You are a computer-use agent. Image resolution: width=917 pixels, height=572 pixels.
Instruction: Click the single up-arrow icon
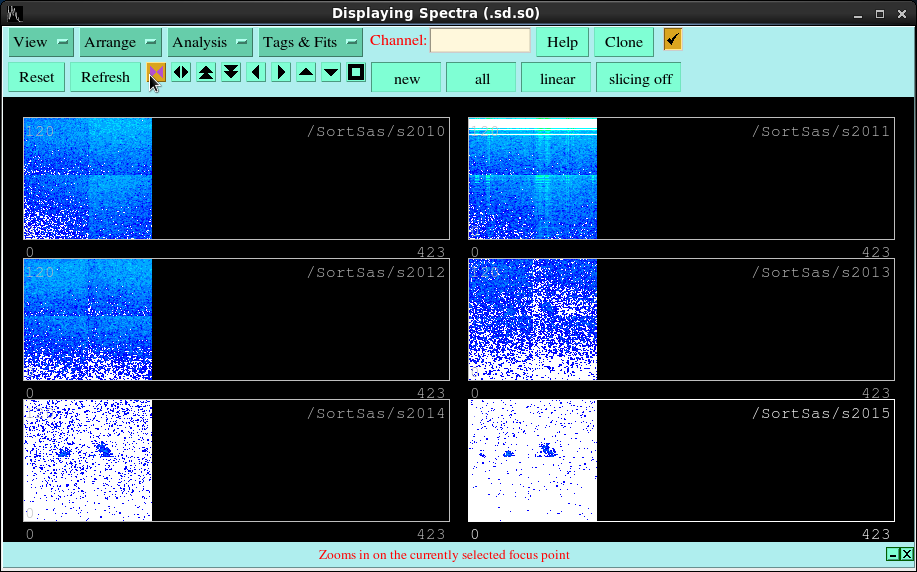pos(306,73)
